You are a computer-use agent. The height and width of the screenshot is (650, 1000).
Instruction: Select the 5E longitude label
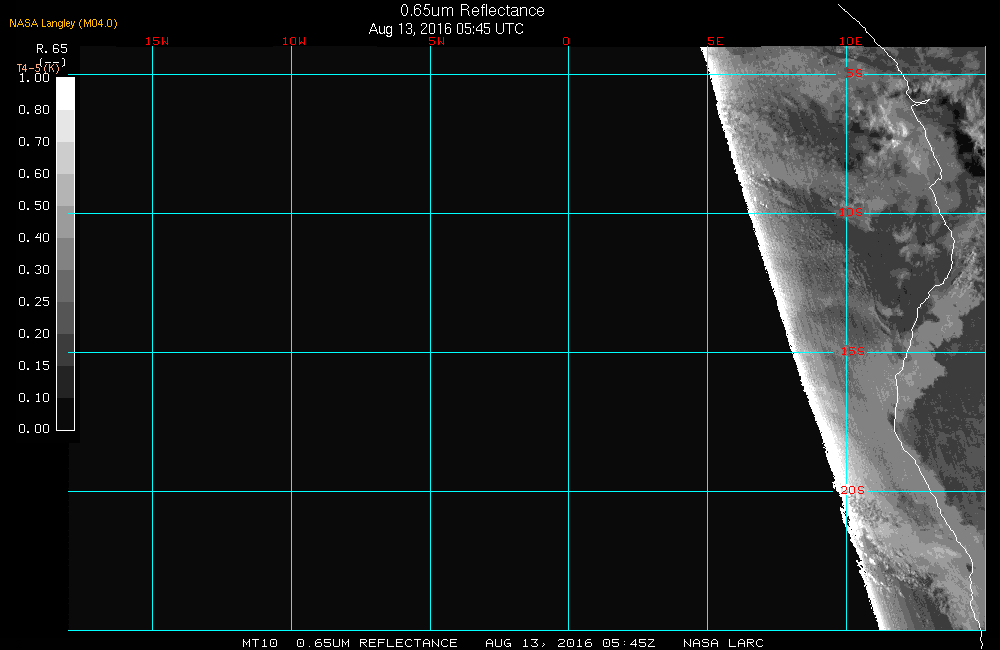pos(714,41)
